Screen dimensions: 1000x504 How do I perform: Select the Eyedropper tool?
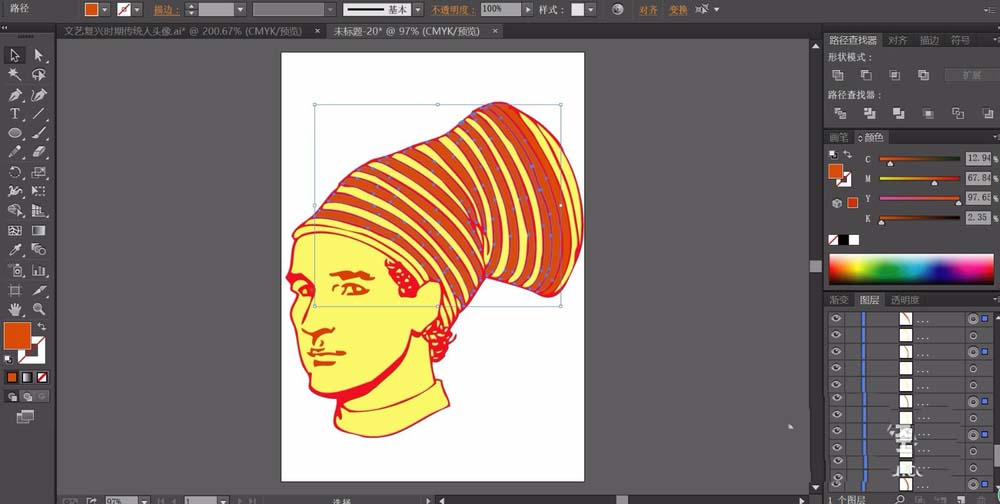click(15, 249)
